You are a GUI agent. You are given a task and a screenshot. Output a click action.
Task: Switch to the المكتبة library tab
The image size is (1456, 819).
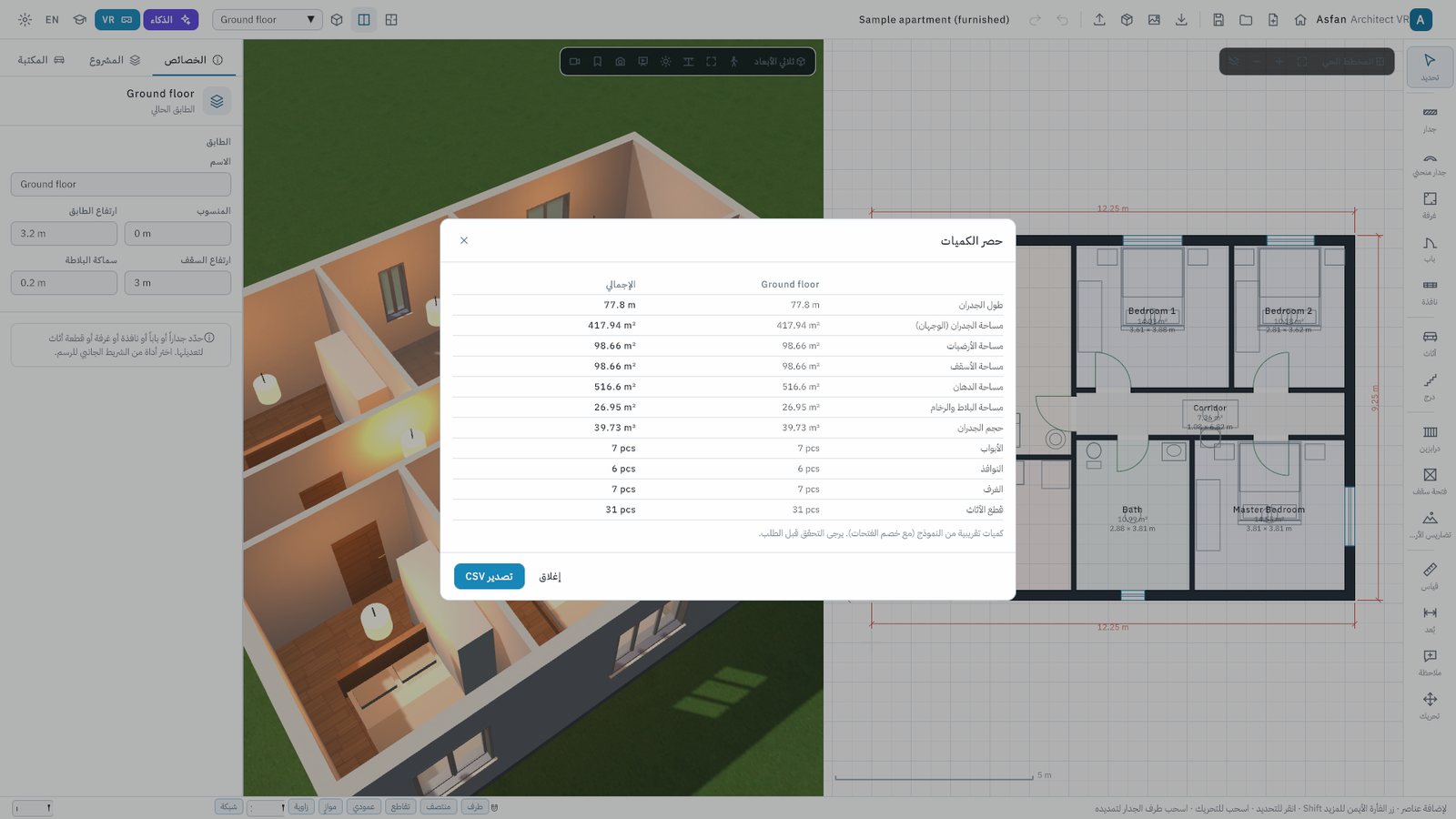coord(41,60)
